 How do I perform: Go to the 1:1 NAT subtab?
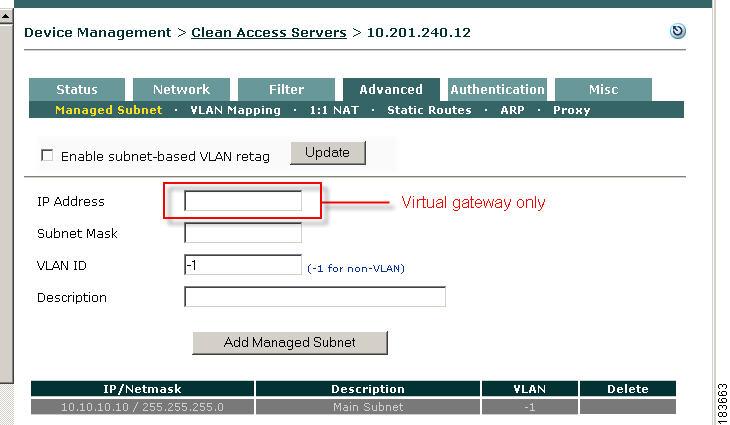334,110
